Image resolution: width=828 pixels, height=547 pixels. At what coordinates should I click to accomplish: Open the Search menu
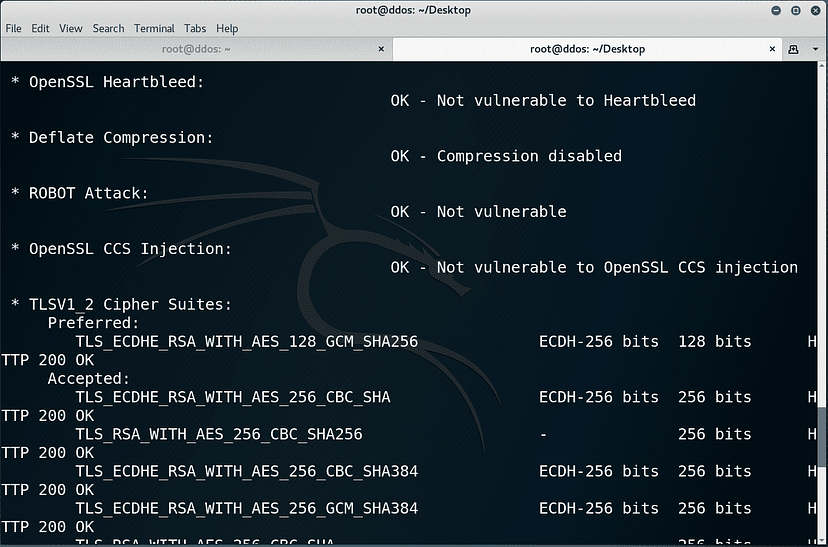click(x=108, y=29)
